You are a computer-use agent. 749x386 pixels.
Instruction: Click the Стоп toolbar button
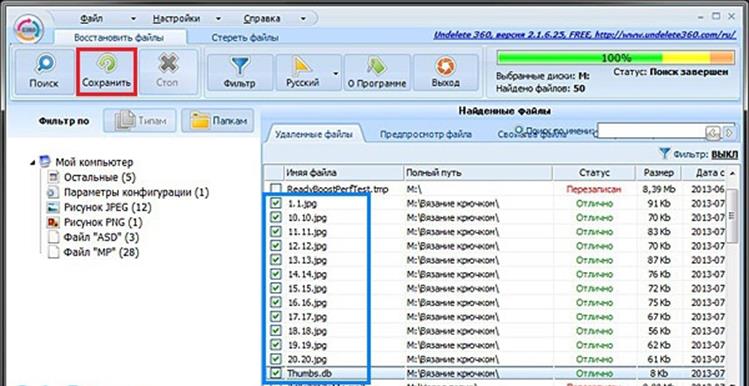(x=167, y=72)
